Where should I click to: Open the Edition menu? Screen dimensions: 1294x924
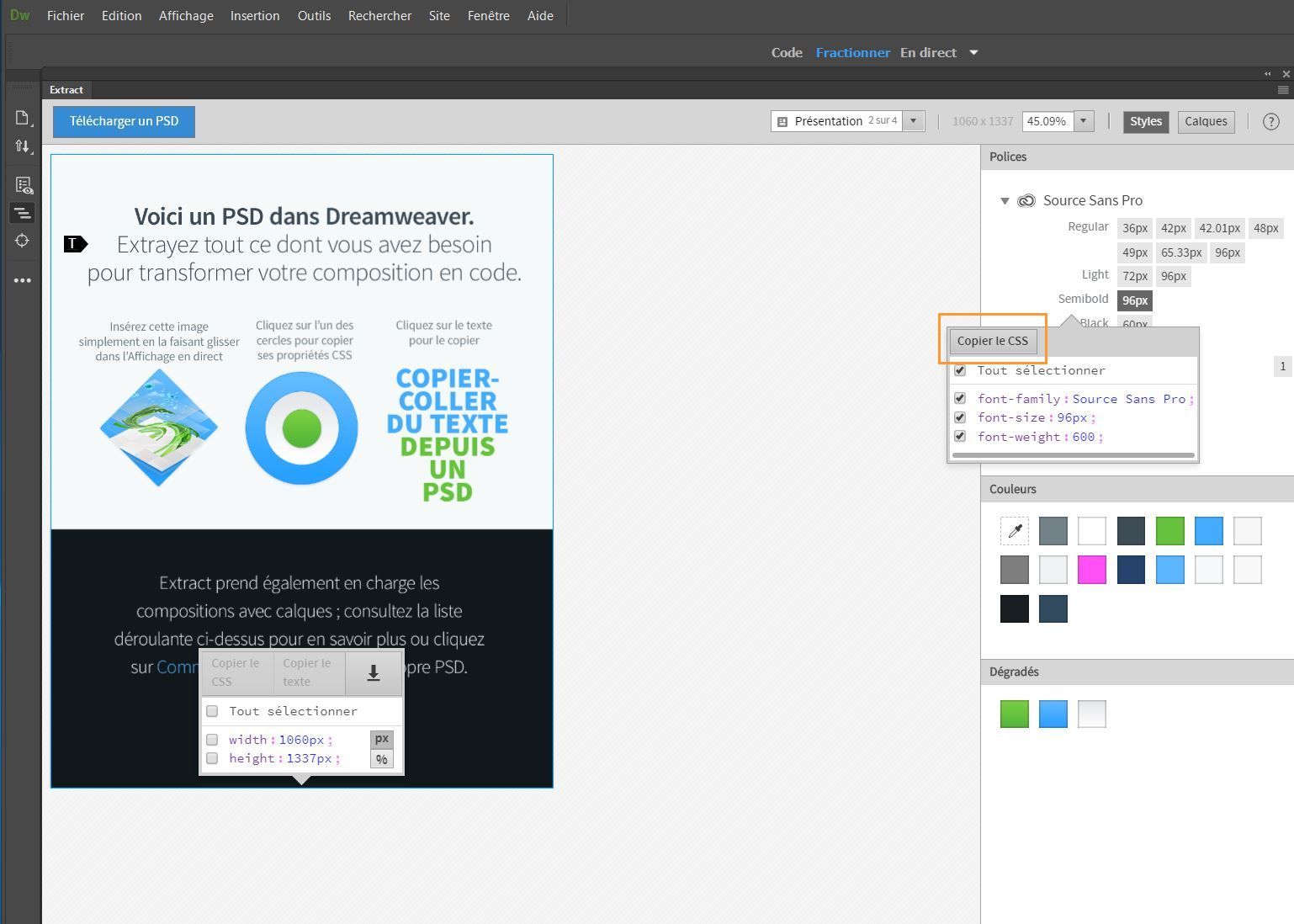point(121,15)
